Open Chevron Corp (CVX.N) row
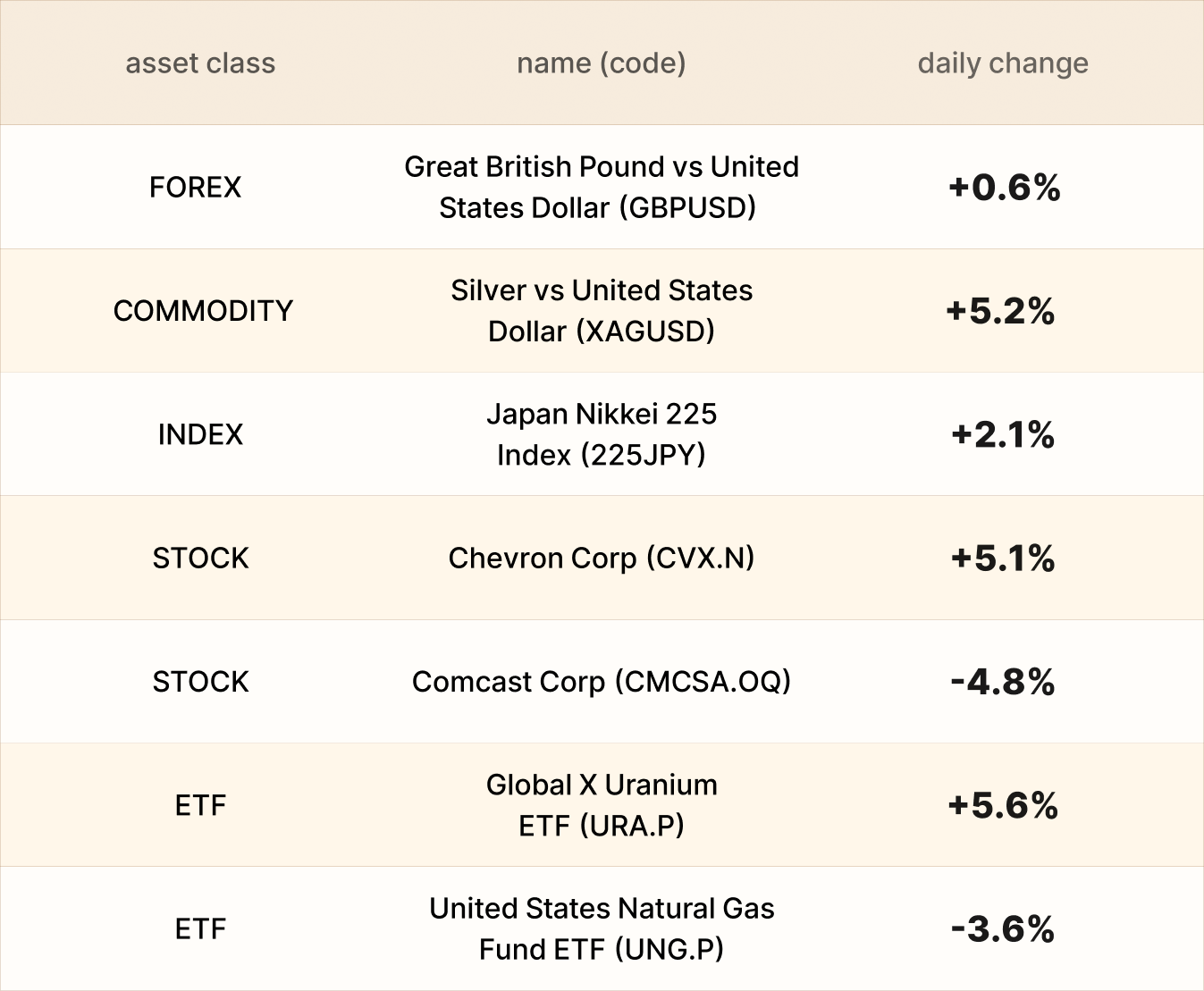The image size is (1204, 991). tap(601, 558)
